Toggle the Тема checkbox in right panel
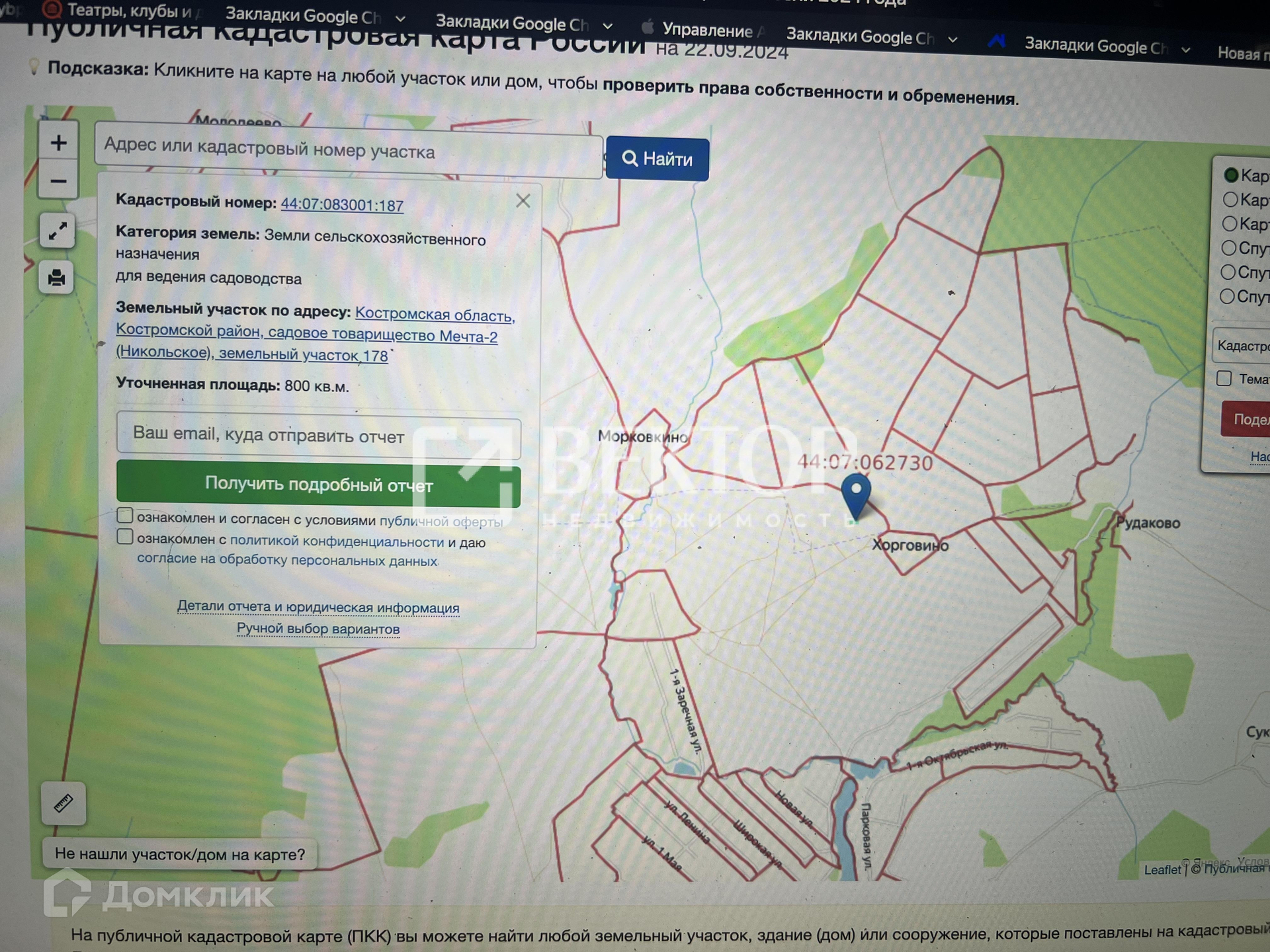This screenshot has width=1270, height=952. [1224, 378]
